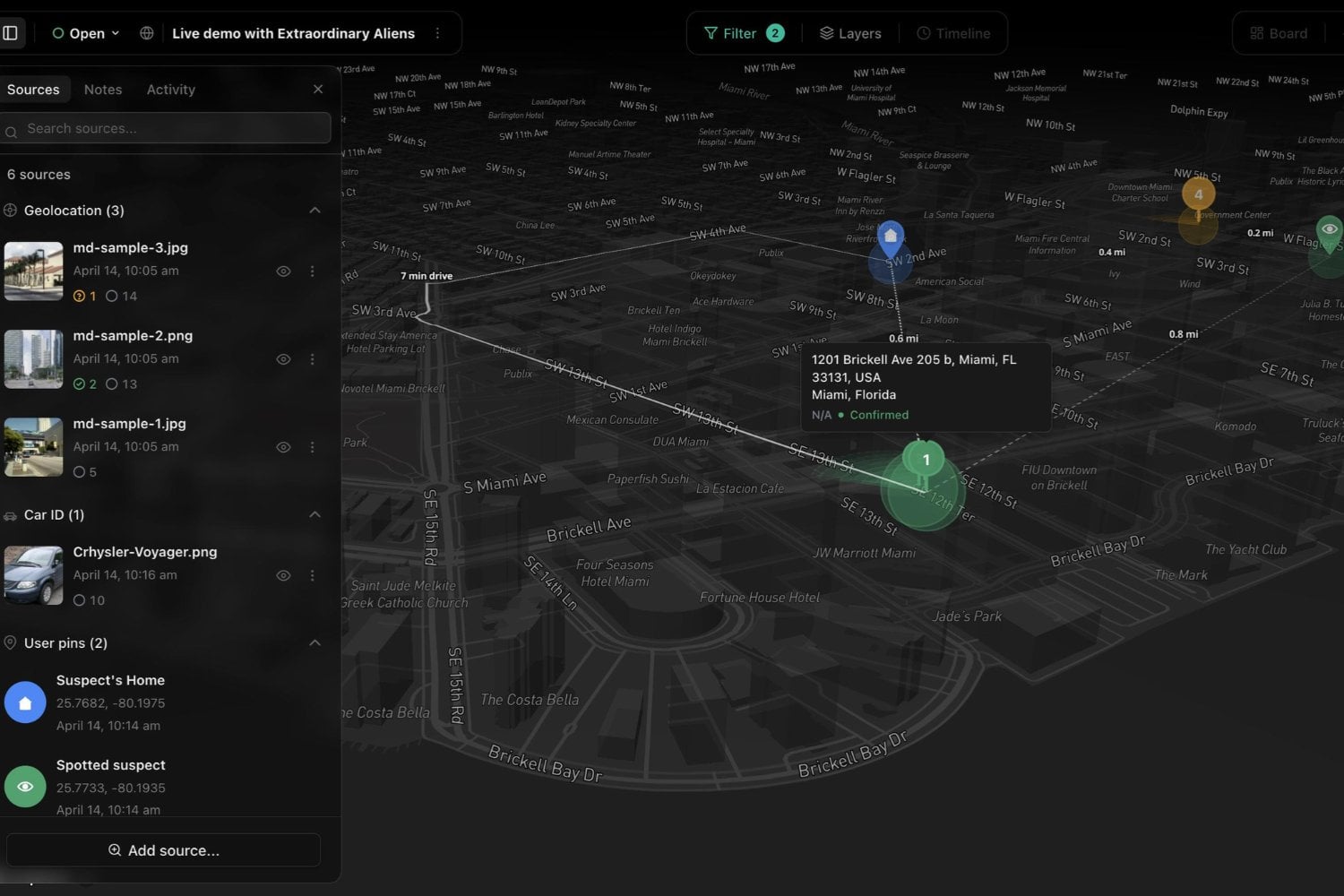Open more options for md-sample-2.png
1344x896 pixels.
point(313,359)
